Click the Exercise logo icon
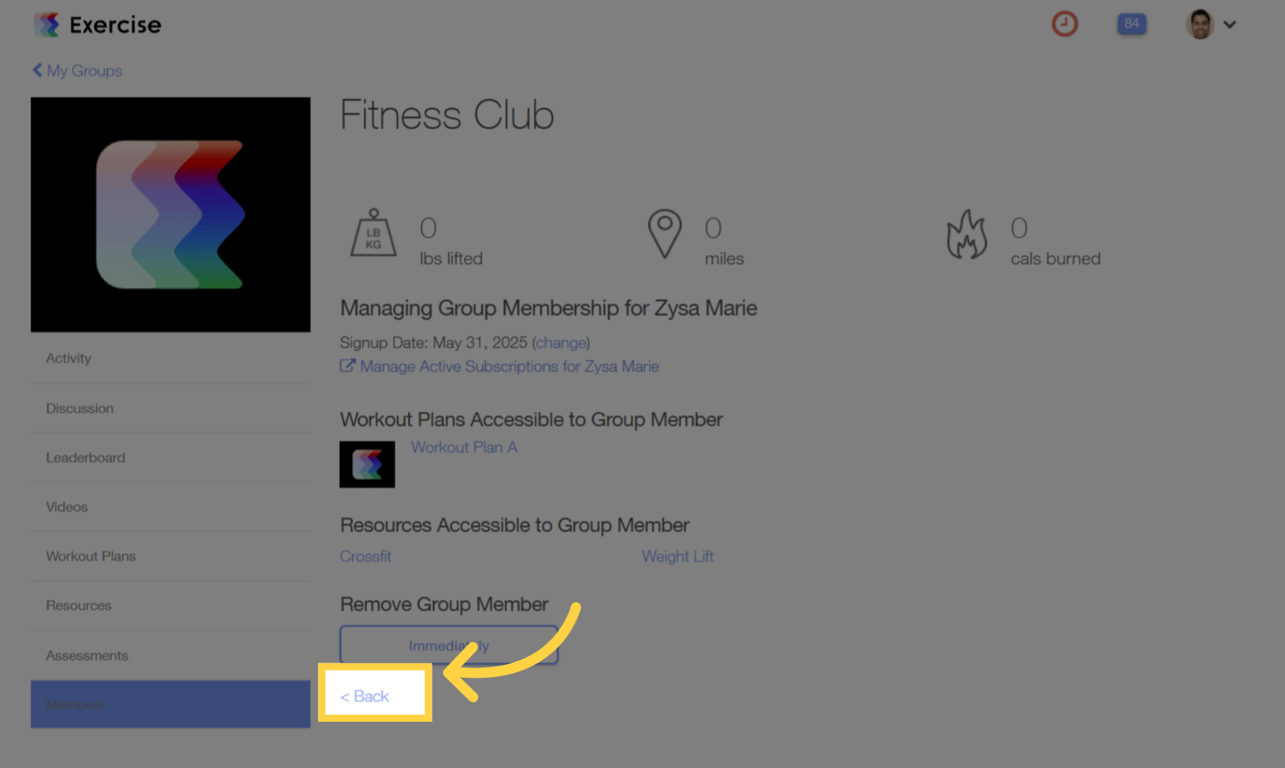Viewport: 1285px width, 768px height. [46, 25]
